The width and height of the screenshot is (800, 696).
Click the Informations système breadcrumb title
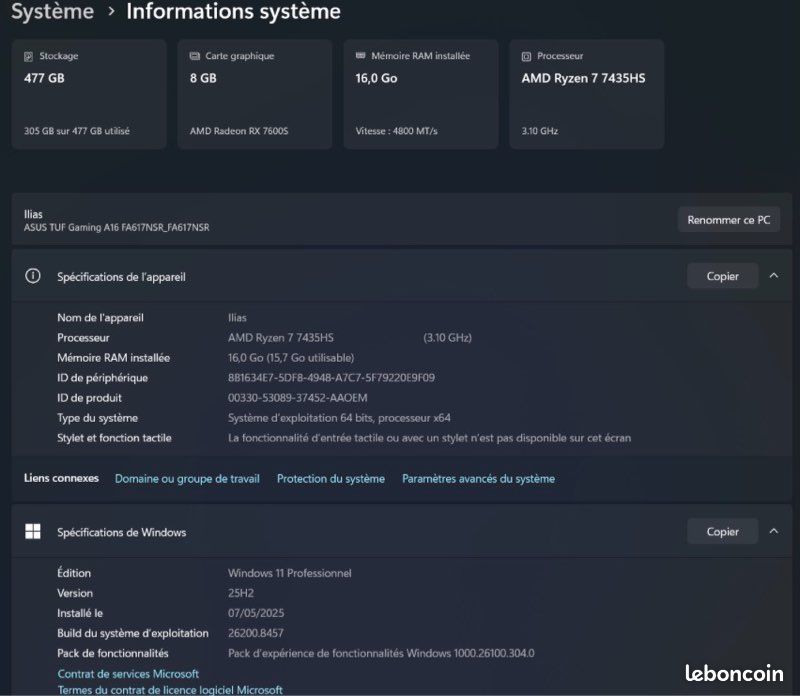coord(233,11)
